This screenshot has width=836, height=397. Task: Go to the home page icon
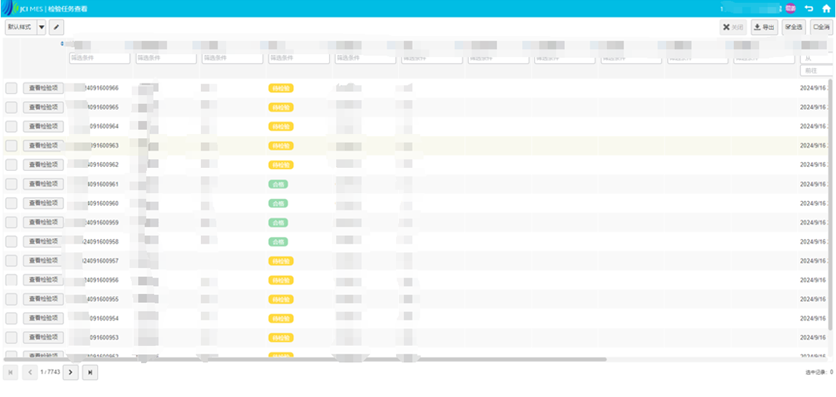[826, 9]
